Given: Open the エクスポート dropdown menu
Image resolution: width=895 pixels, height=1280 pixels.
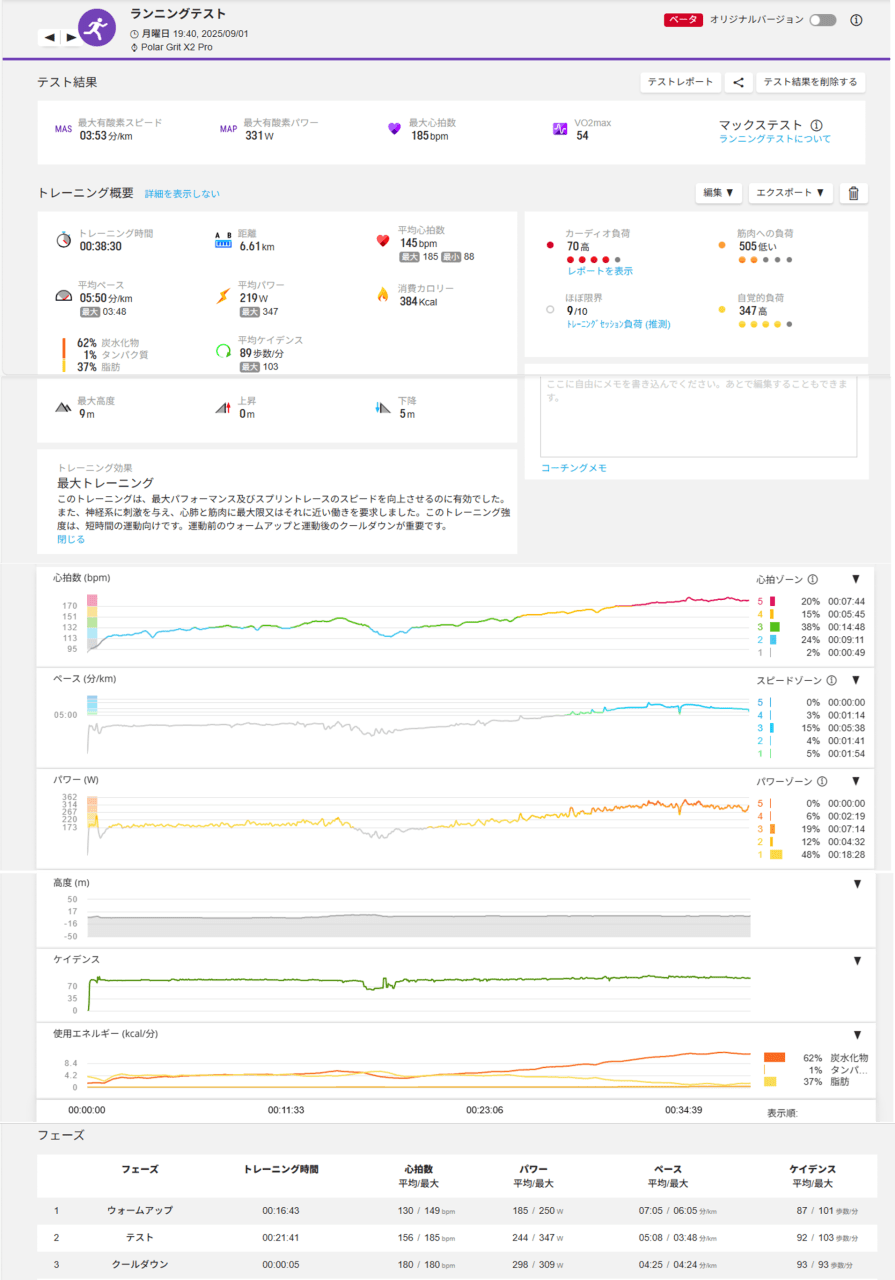Looking at the screenshot, I should click(790, 193).
